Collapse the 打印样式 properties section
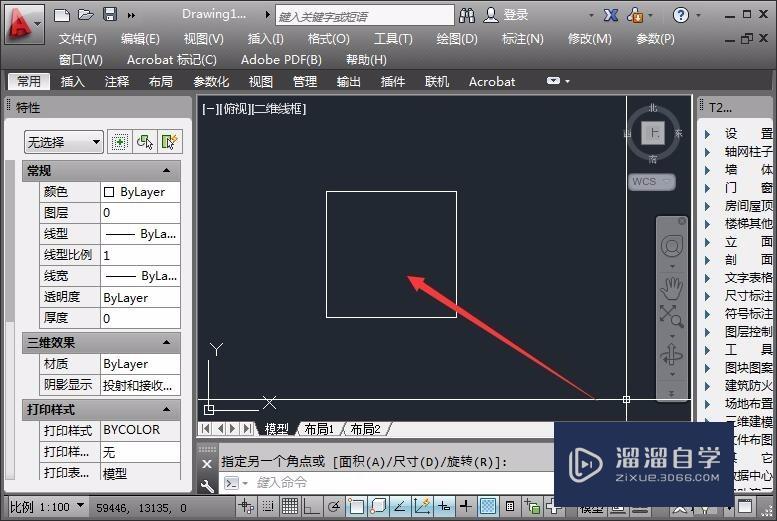Image resolution: width=777 pixels, height=521 pixels. pos(166,409)
